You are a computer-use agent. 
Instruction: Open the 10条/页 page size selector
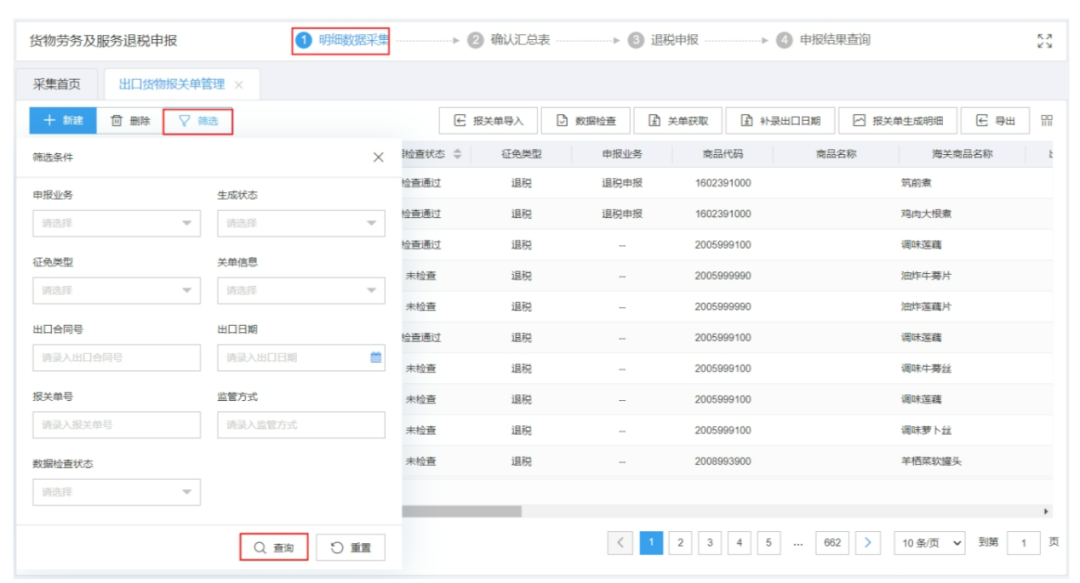(929, 543)
